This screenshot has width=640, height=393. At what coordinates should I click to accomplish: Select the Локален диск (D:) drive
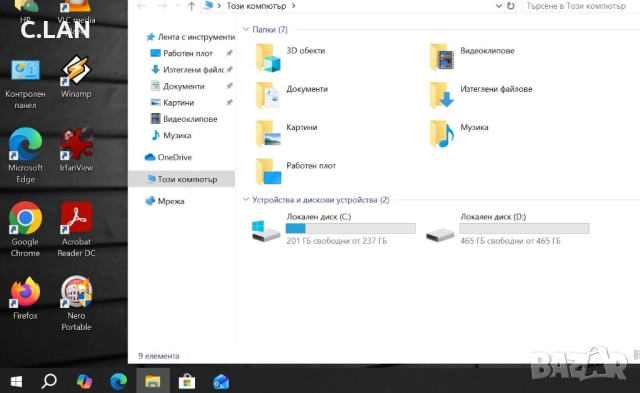tap(507, 229)
